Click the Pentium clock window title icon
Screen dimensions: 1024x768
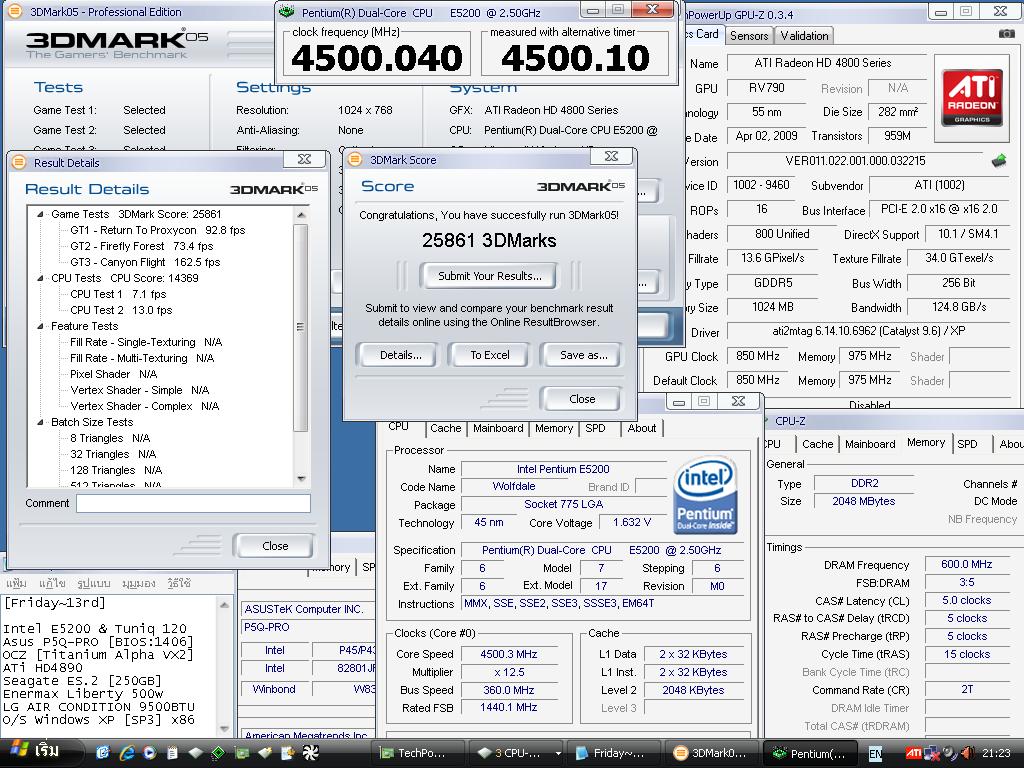tap(286, 12)
